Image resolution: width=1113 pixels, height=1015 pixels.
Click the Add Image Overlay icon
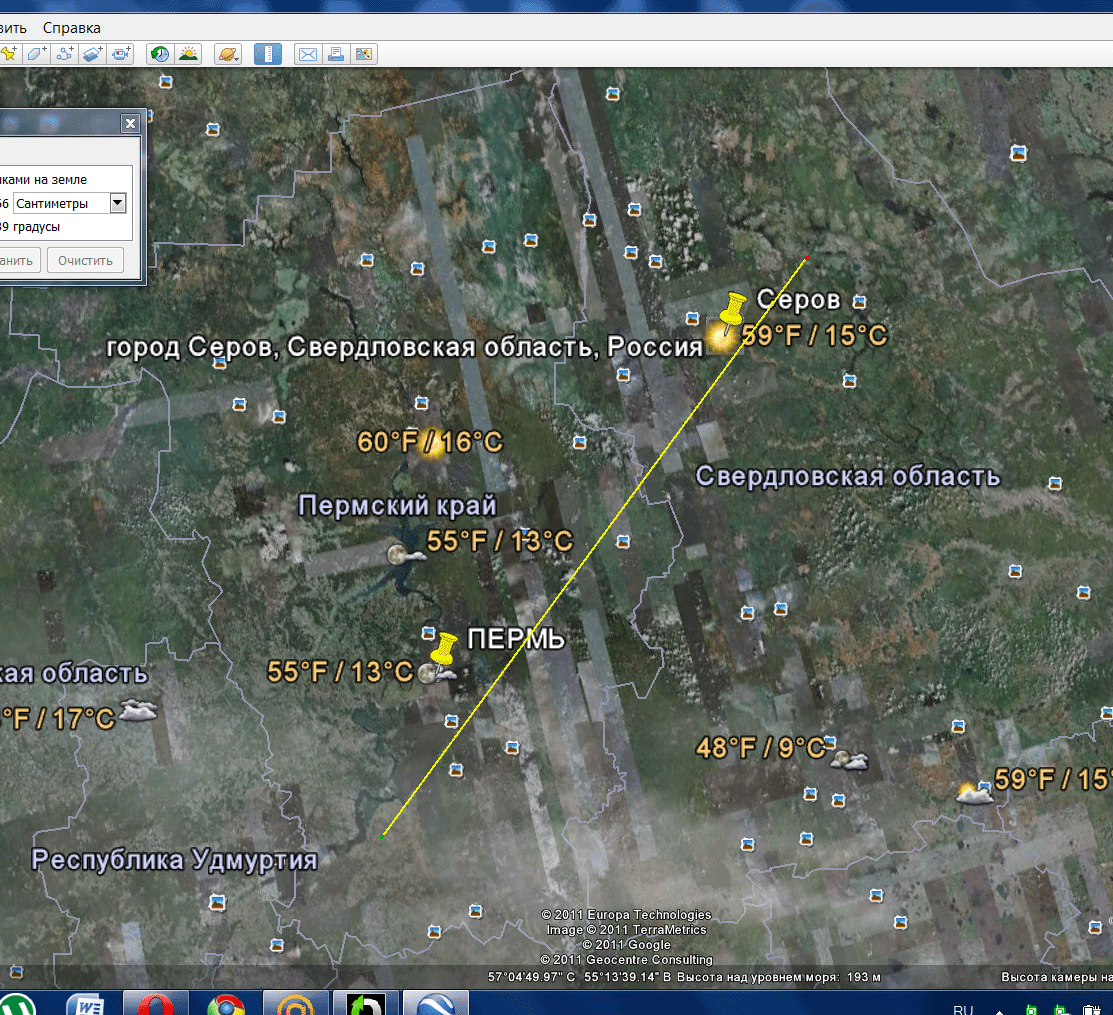click(93, 54)
